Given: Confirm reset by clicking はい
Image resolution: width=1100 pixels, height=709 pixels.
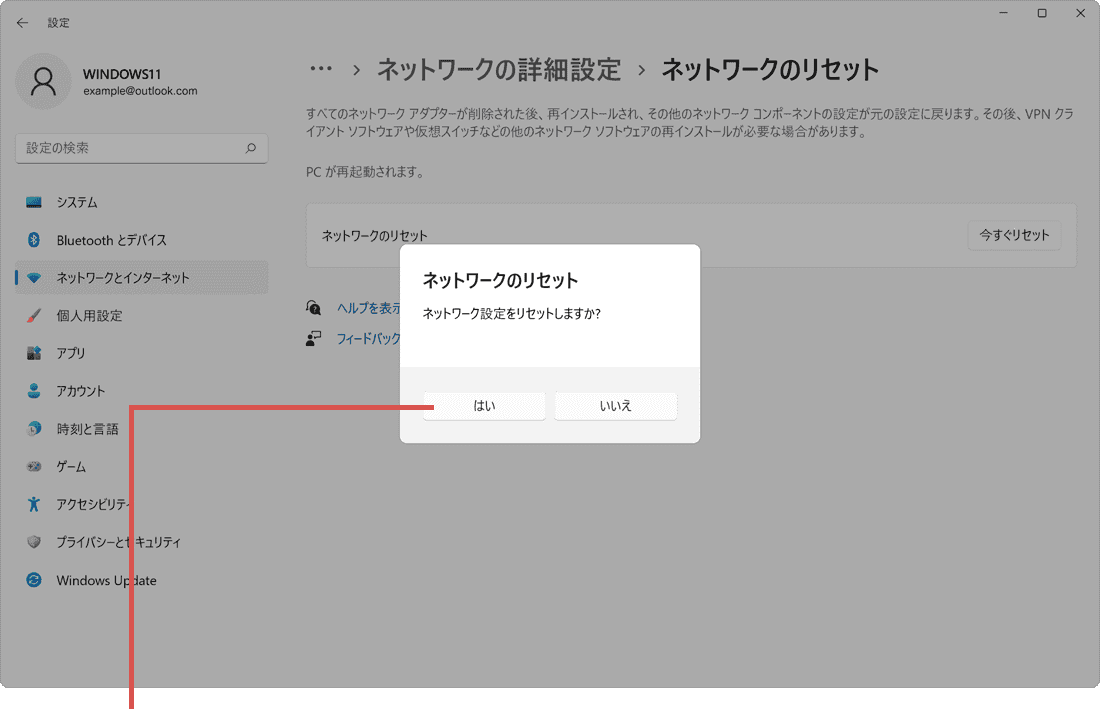Looking at the screenshot, I should tap(484, 405).
